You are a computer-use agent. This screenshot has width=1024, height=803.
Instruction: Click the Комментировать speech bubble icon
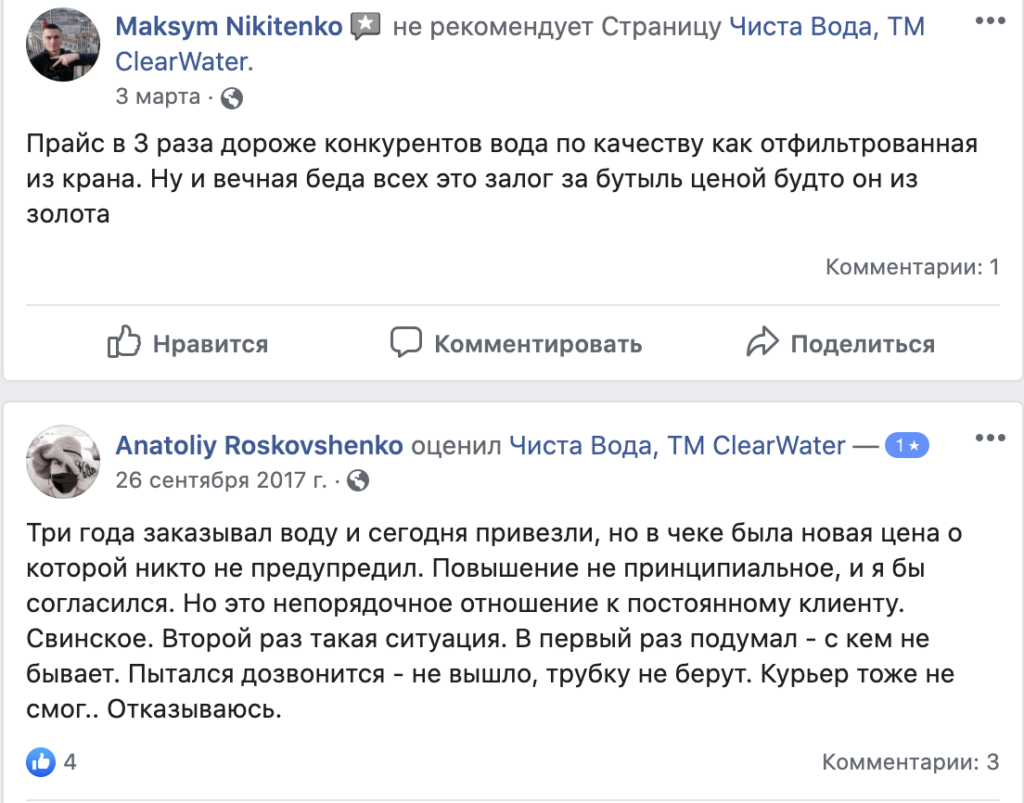click(x=405, y=342)
